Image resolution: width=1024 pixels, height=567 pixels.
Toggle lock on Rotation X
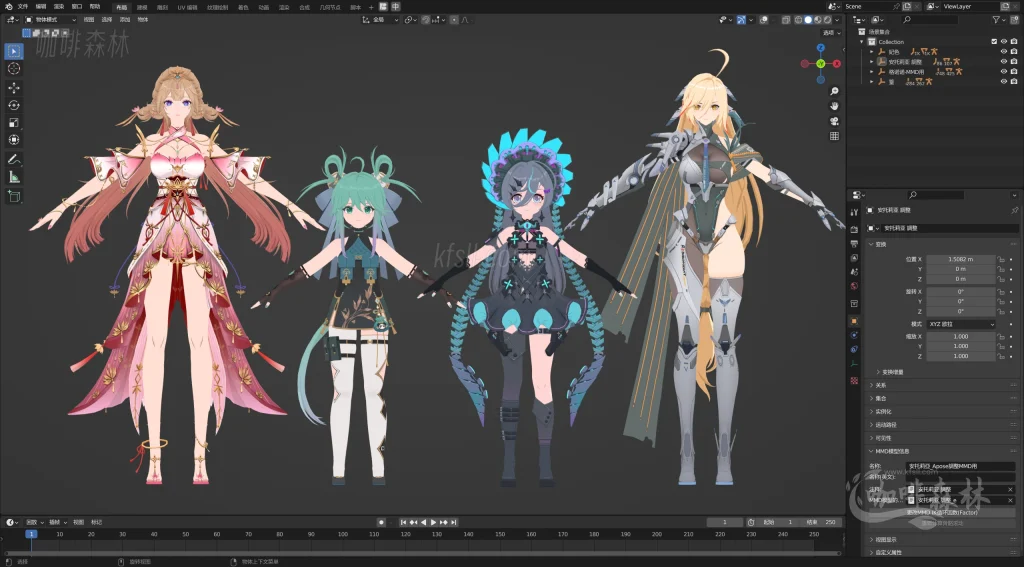1001,291
